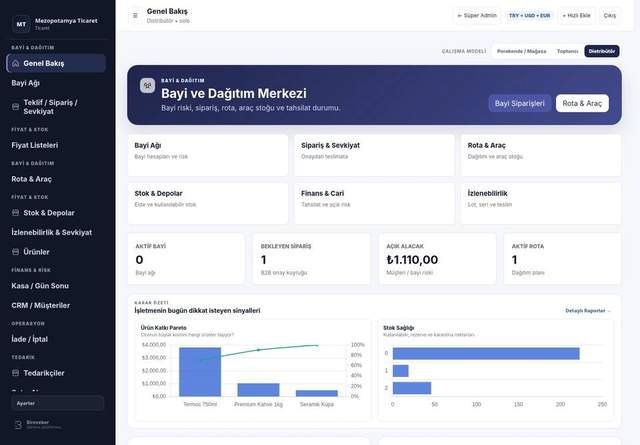Click the Bayi Siparişleri banner button
This screenshot has height=445, width=640.
(520, 103)
